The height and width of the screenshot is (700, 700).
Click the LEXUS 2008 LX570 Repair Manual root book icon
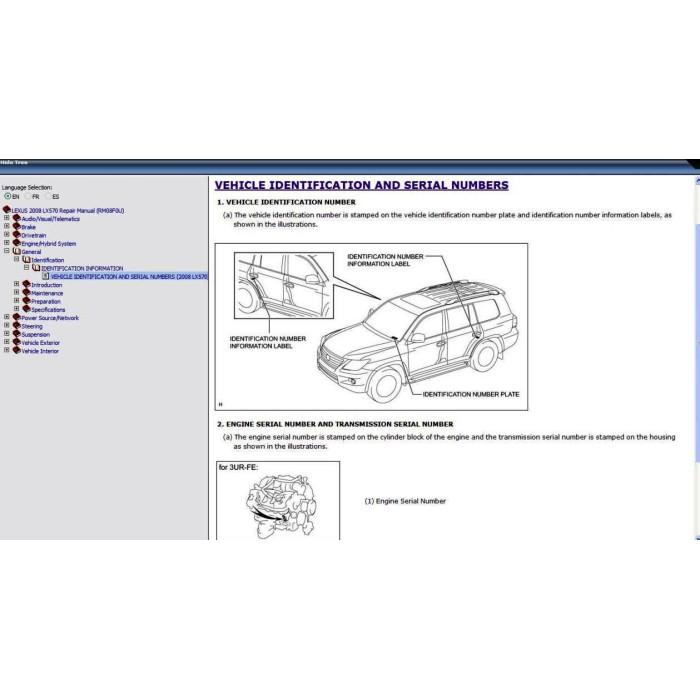coord(6,210)
